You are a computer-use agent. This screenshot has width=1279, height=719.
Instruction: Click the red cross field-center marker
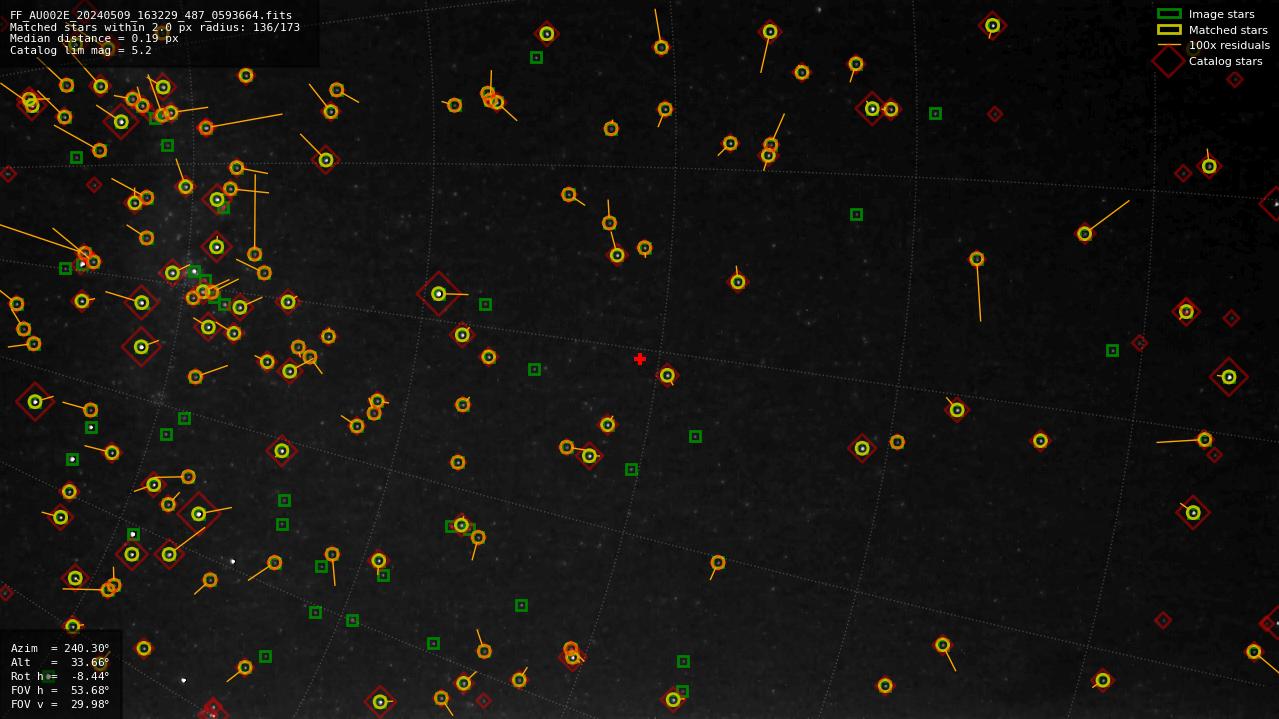640,359
